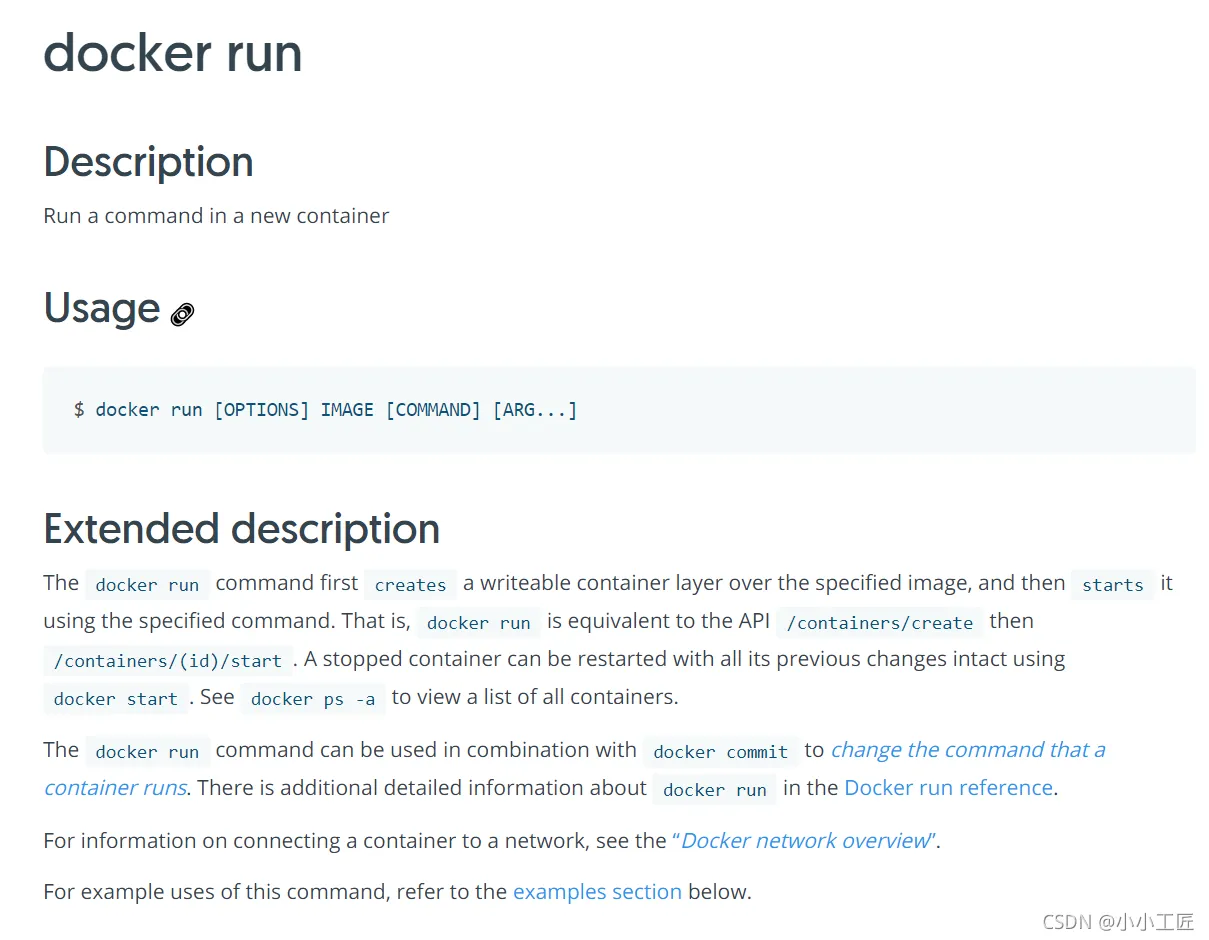The width and height of the screenshot is (1209, 940).
Task: Click the '/containers/(id)/start' code snippet
Action: click(x=168, y=661)
